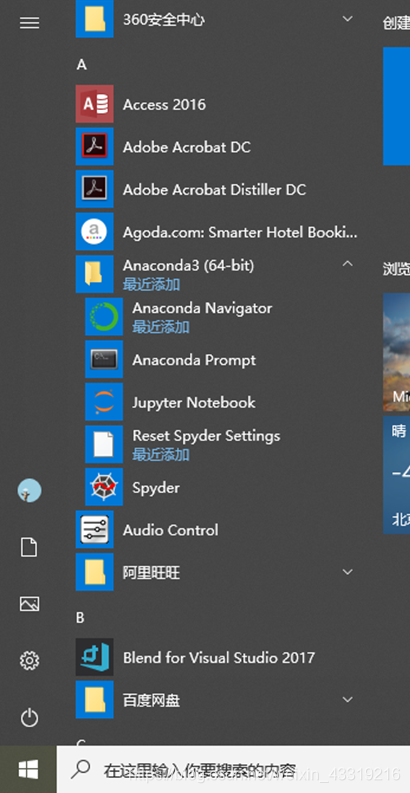The width and height of the screenshot is (410, 793).
Task: Open Settings gear in the sidebar
Action: [29, 660]
